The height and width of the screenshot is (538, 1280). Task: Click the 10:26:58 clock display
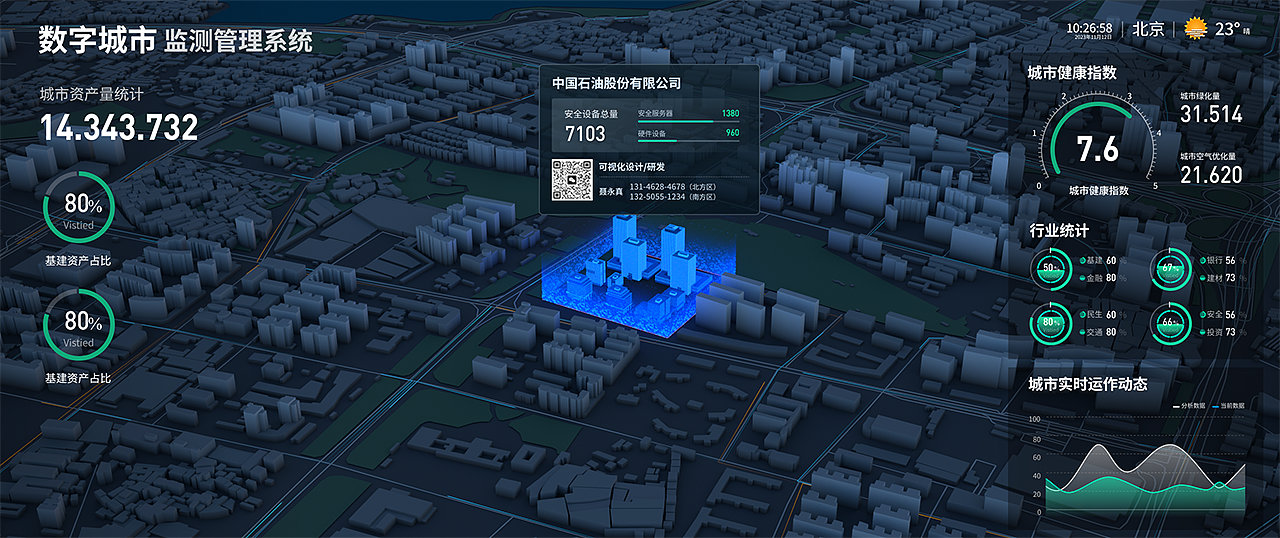point(1089,27)
